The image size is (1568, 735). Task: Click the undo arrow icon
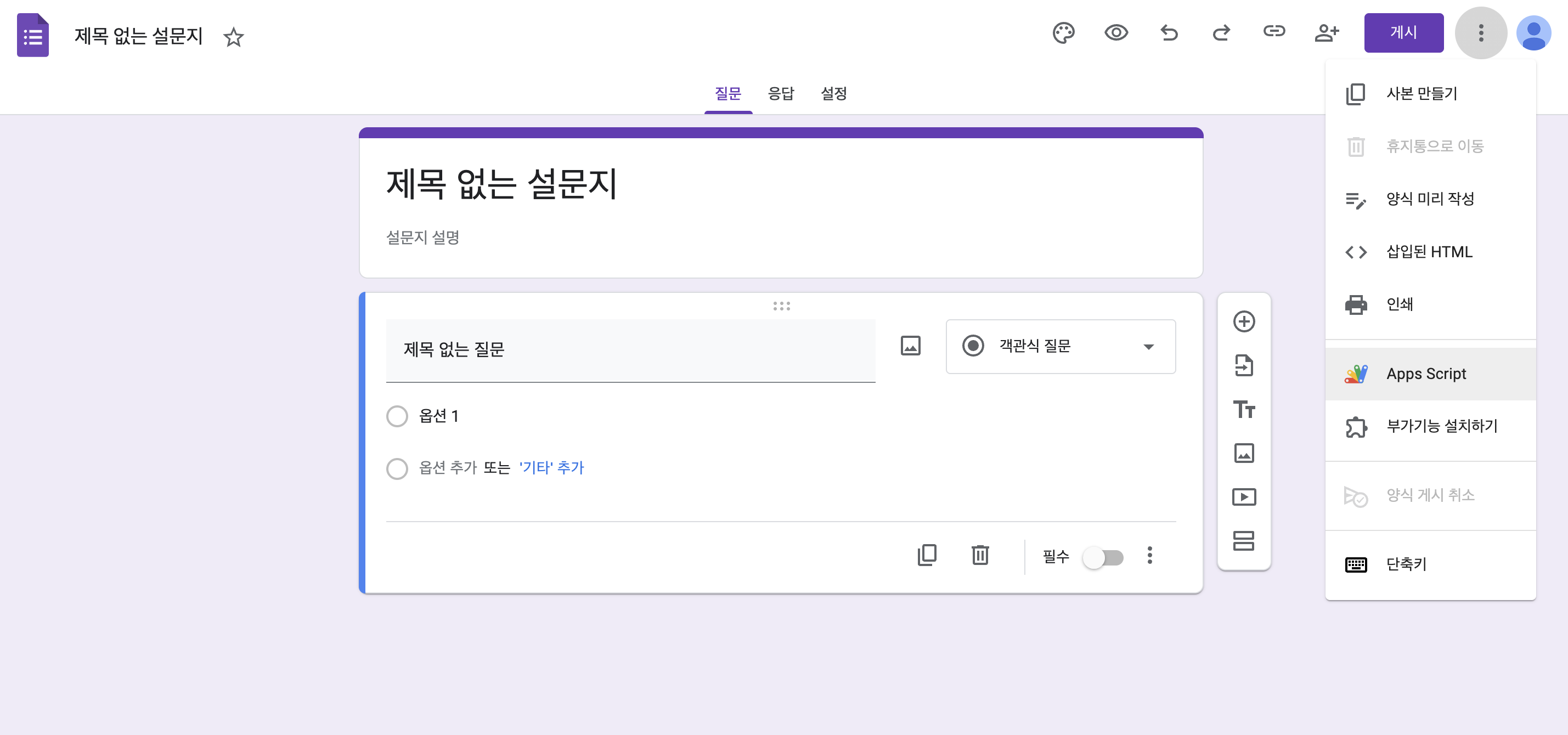[1169, 33]
